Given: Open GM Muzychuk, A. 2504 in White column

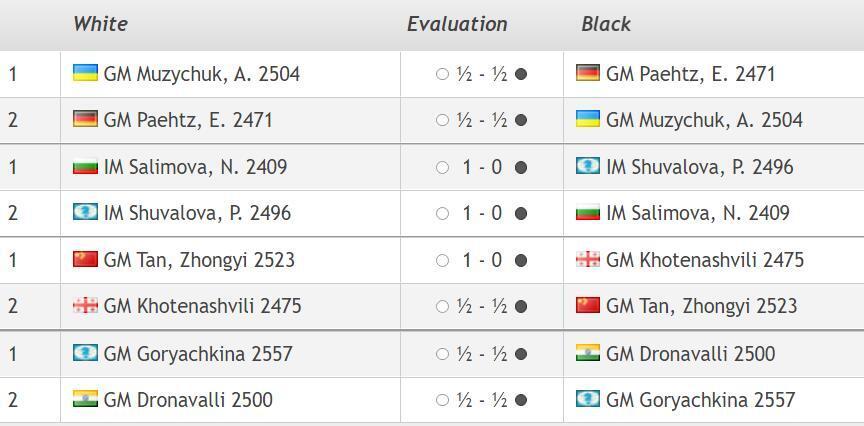Looking at the screenshot, I should tap(201, 74).
